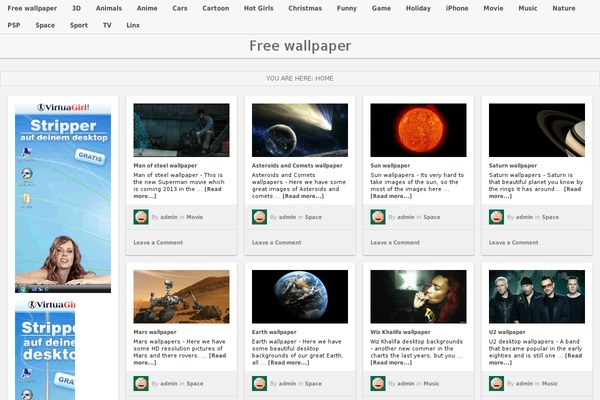The width and height of the screenshot is (600, 400).
Task: Click Read more on Sun wallpaper excerpt
Action: coord(391,196)
